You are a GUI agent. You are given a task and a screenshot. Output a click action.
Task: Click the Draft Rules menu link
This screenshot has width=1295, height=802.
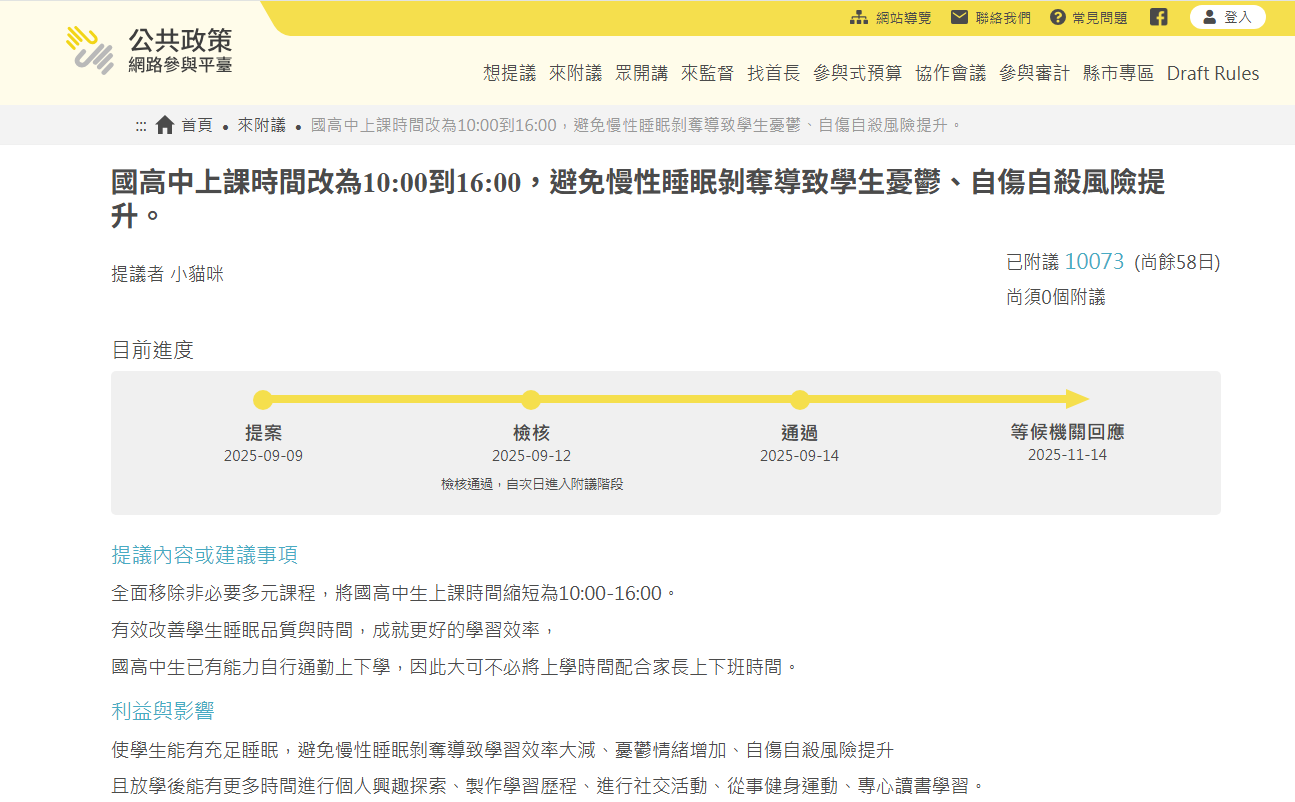pyautogui.click(x=1212, y=73)
